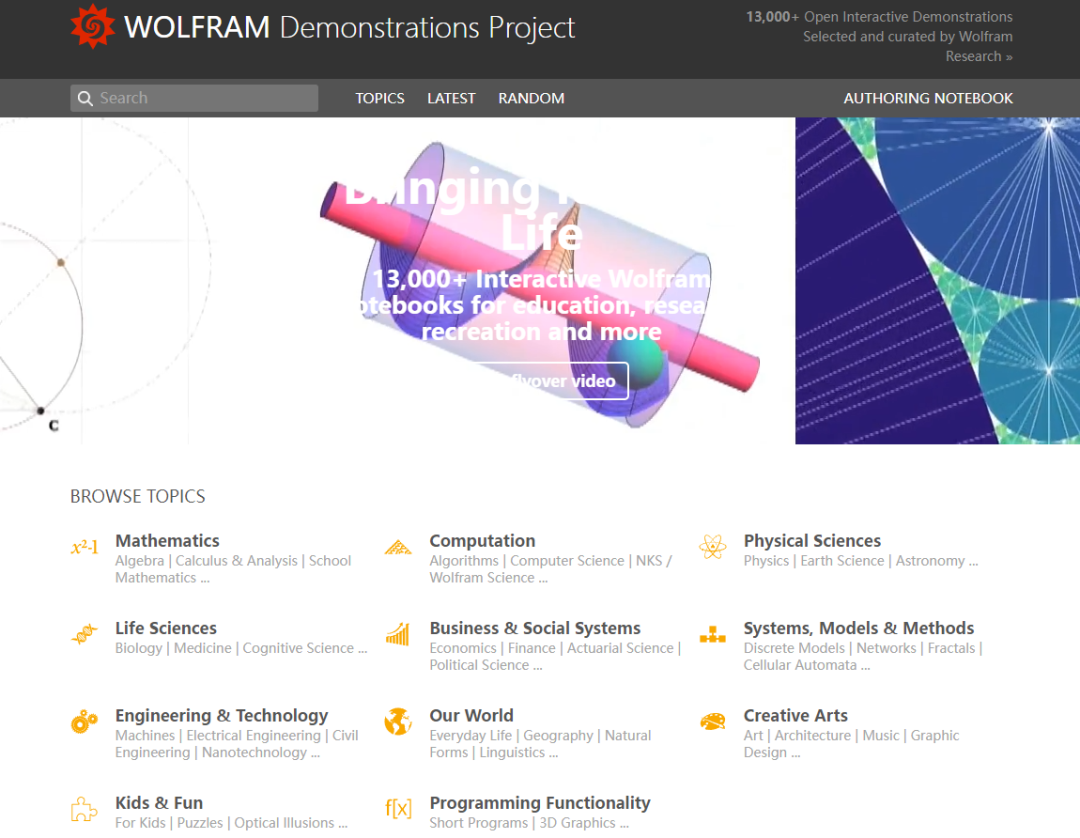Select the Calculus & Analysis subtopic
Screen dimensions: 1080x838
(236, 561)
